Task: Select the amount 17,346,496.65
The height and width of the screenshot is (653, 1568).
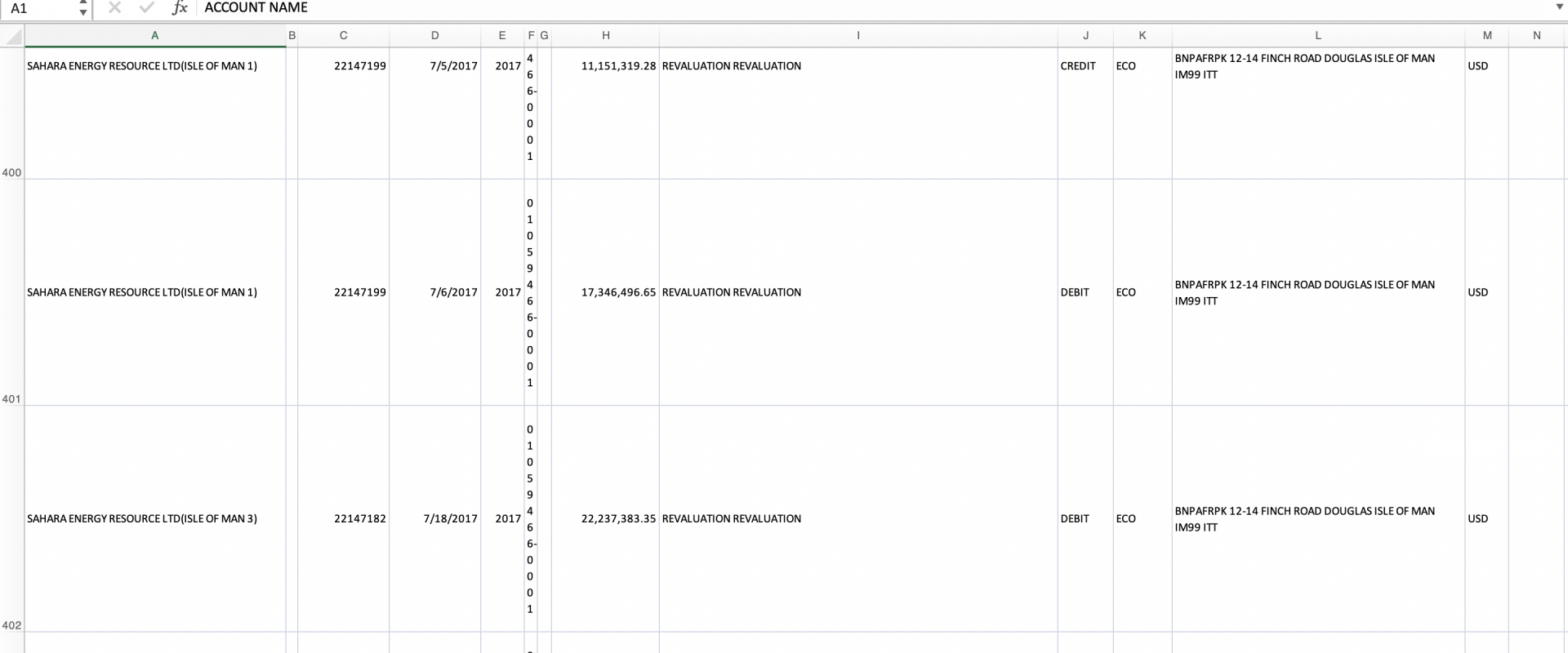Action: (605, 292)
